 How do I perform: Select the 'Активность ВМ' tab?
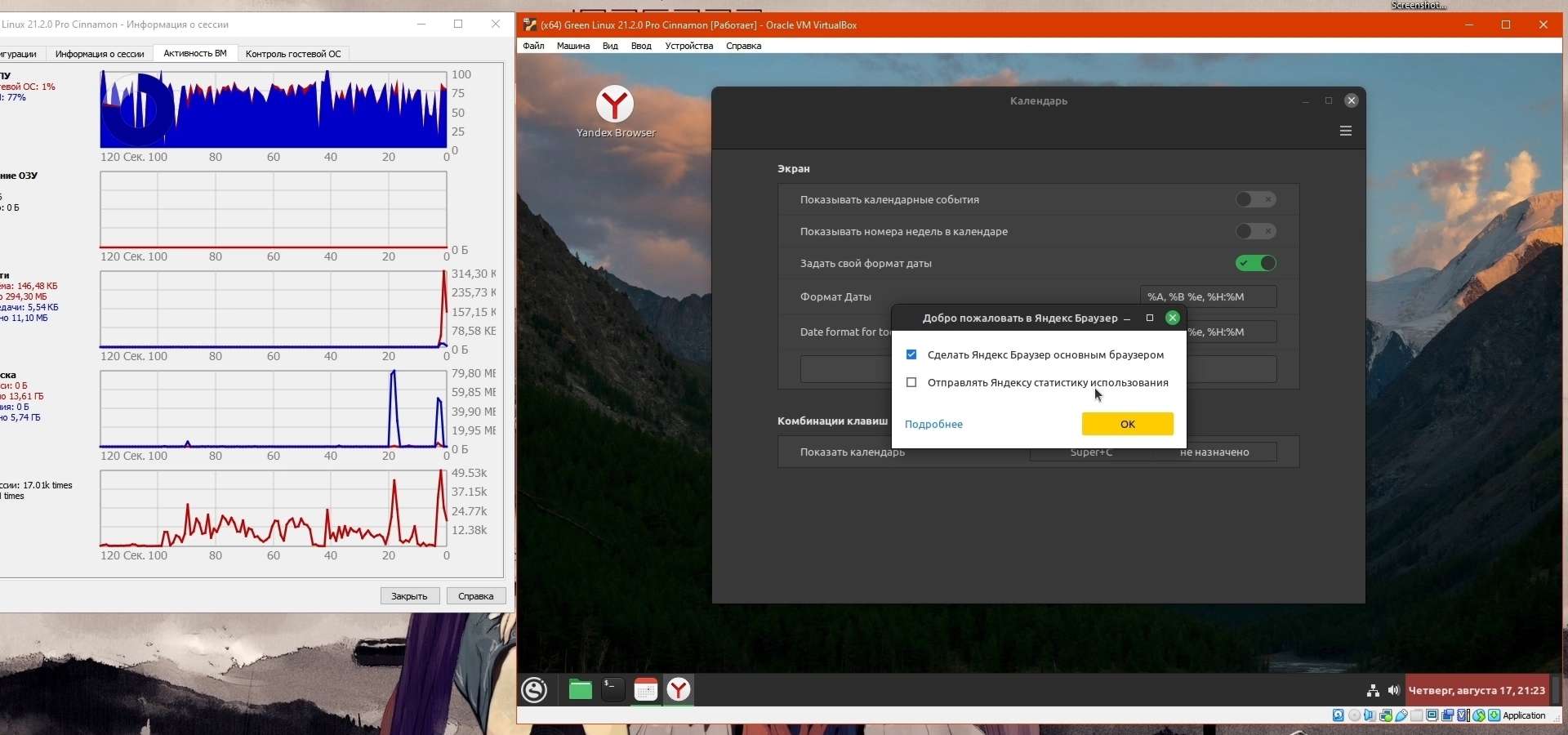coord(195,53)
